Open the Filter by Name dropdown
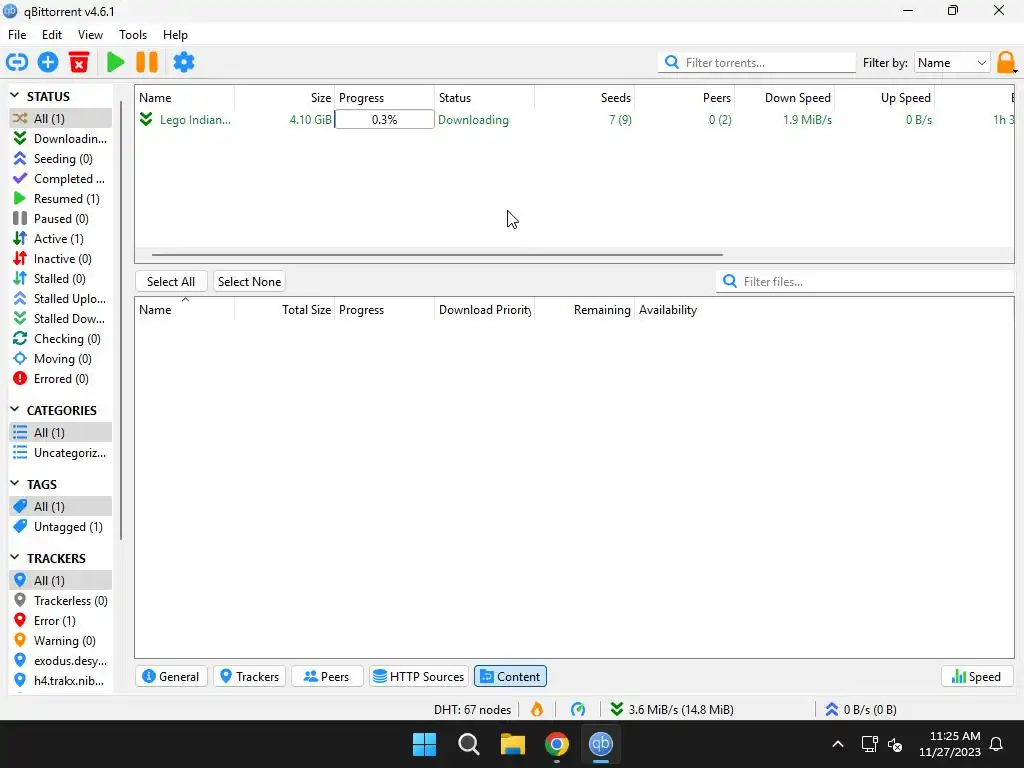 pyautogui.click(x=952, y=63)
